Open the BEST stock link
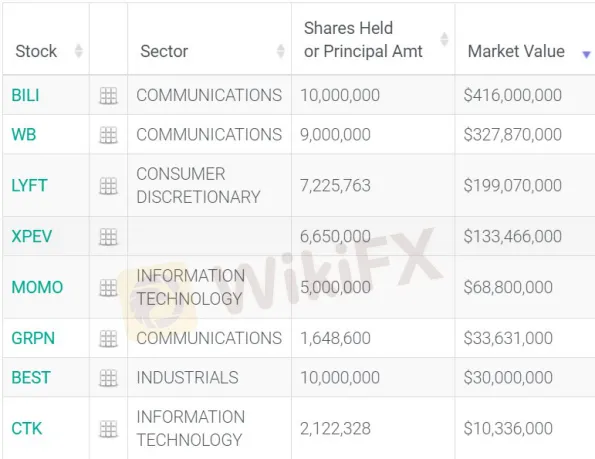 coord(31,377)
